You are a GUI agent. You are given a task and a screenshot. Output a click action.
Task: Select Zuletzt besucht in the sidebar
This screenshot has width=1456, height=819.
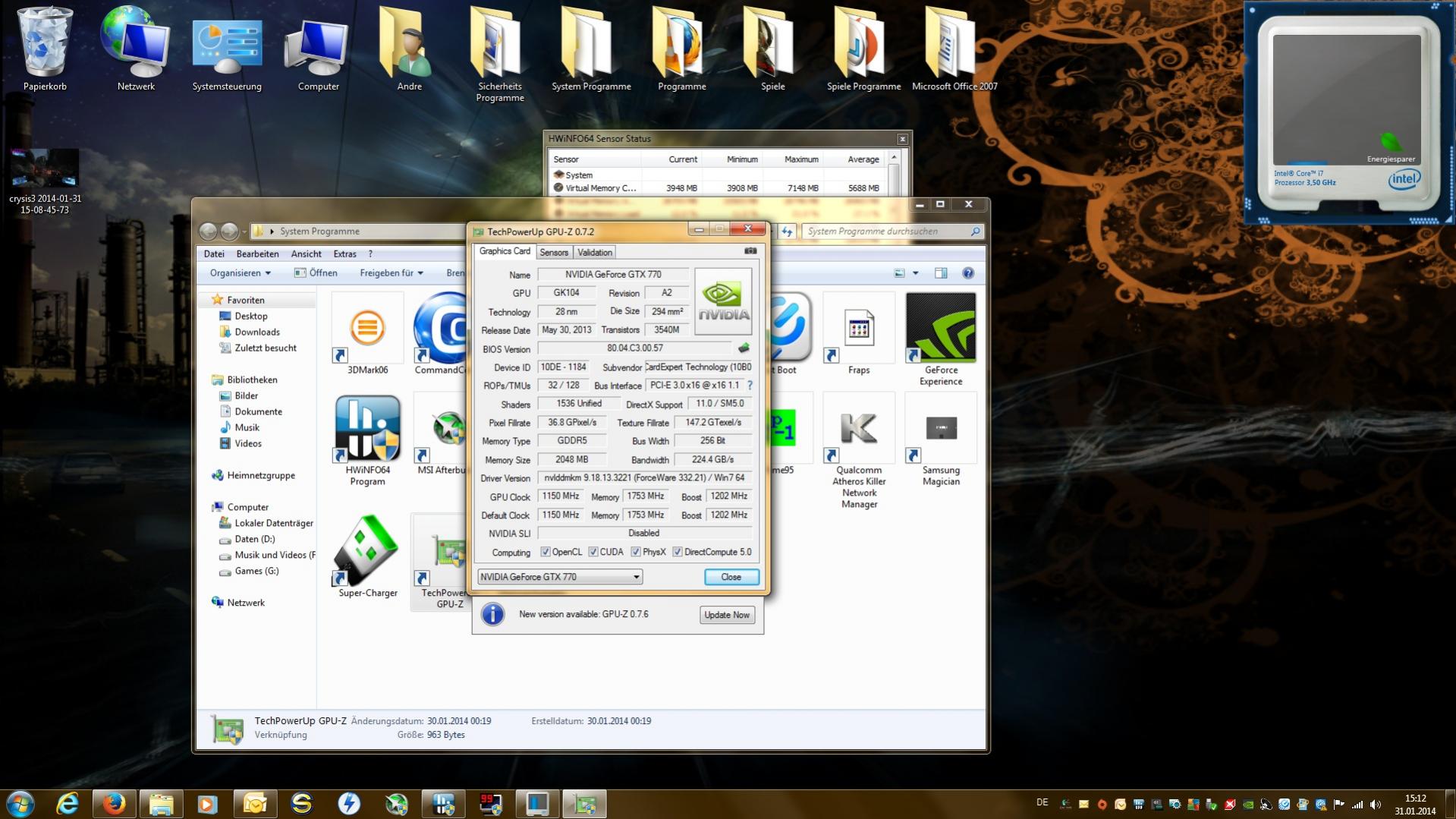pos(265,348)
